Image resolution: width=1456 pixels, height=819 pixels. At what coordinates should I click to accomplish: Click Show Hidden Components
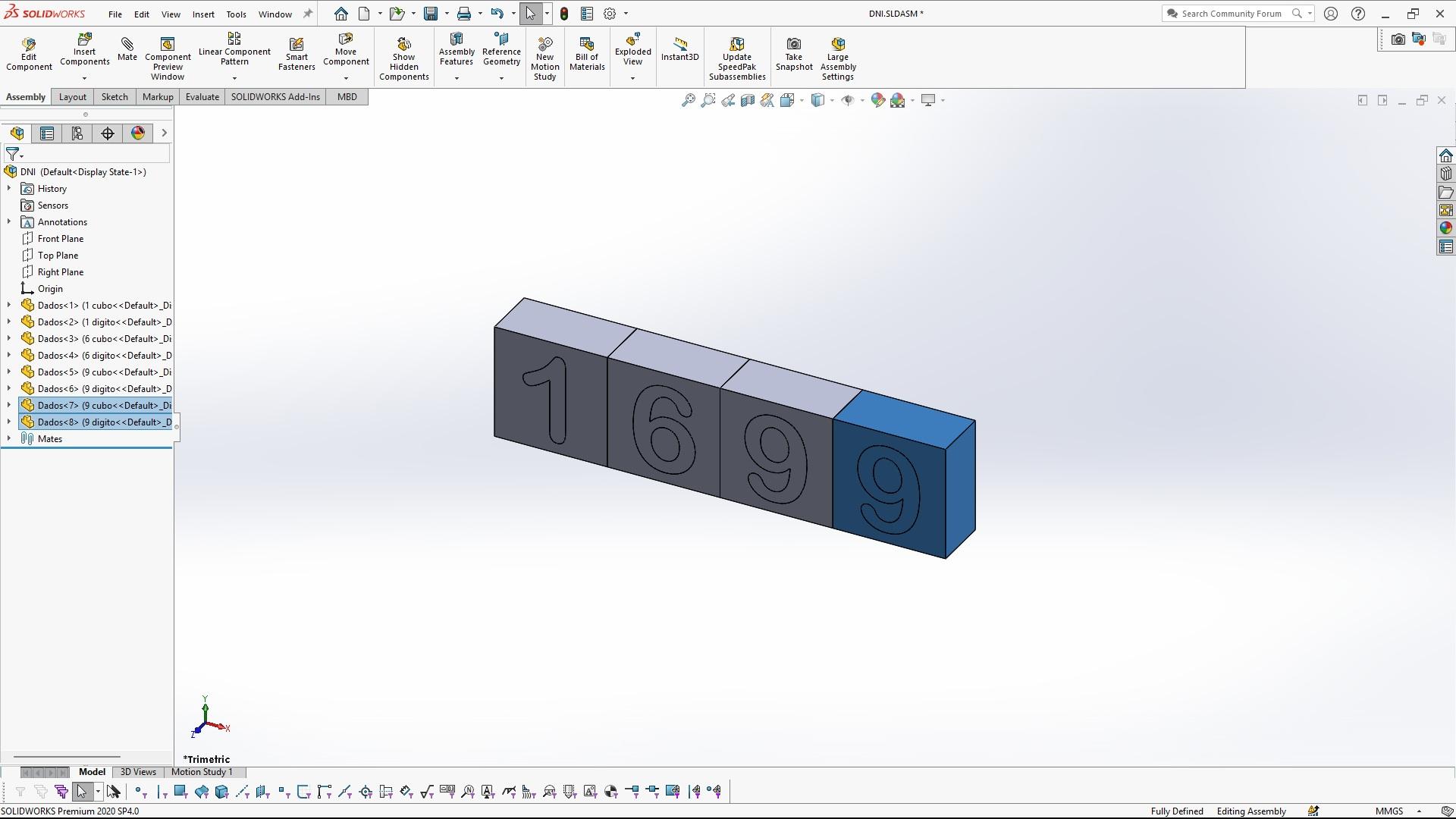404,58
